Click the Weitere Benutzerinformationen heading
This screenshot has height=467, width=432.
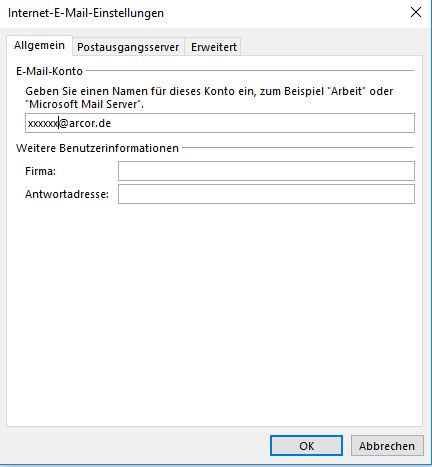[97, 148]
